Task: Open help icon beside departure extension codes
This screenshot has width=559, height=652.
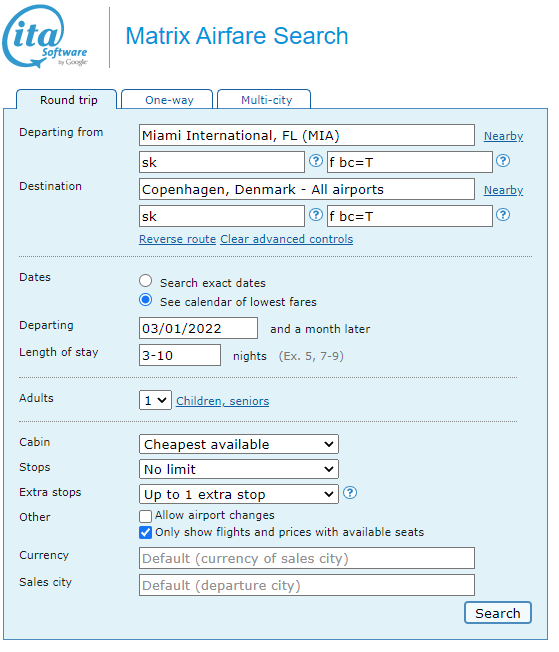Action: (503, 161)
